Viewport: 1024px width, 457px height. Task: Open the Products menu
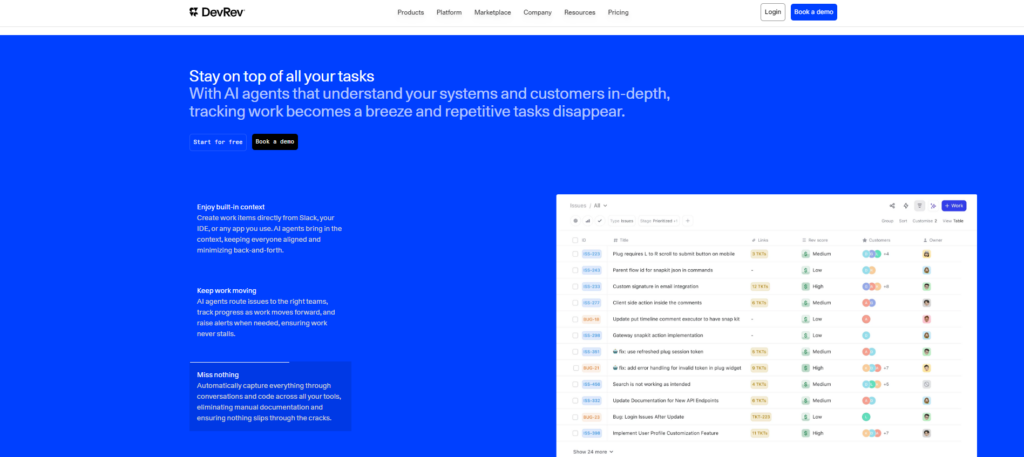coord(411,12)
